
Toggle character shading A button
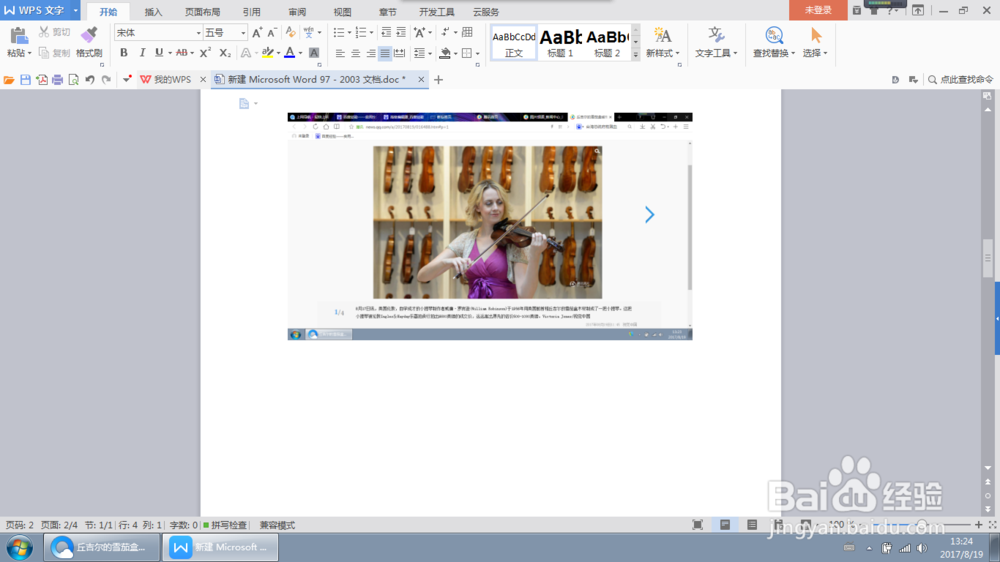(x=314, y=53)
